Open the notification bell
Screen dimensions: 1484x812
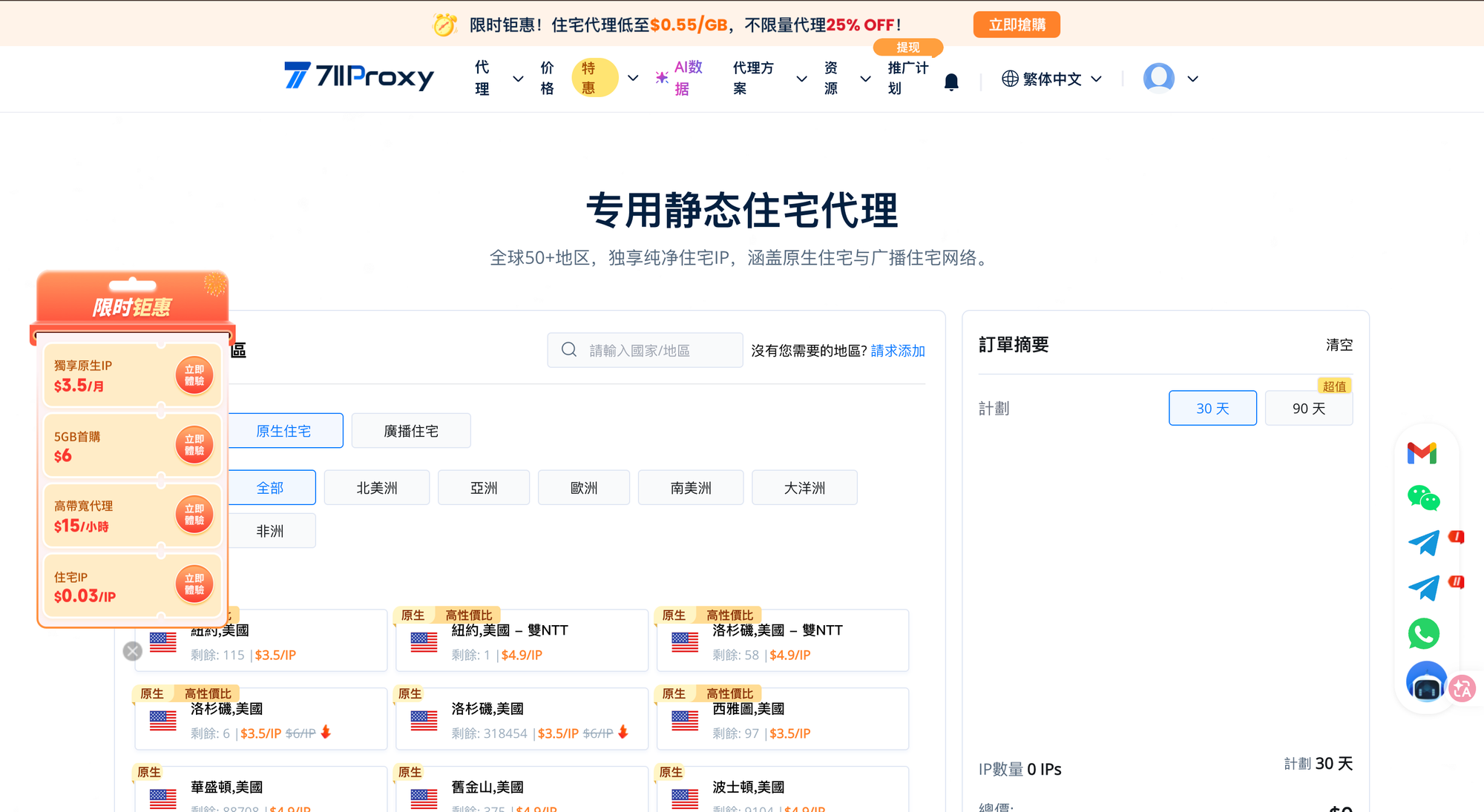click(x=951, y=82)
